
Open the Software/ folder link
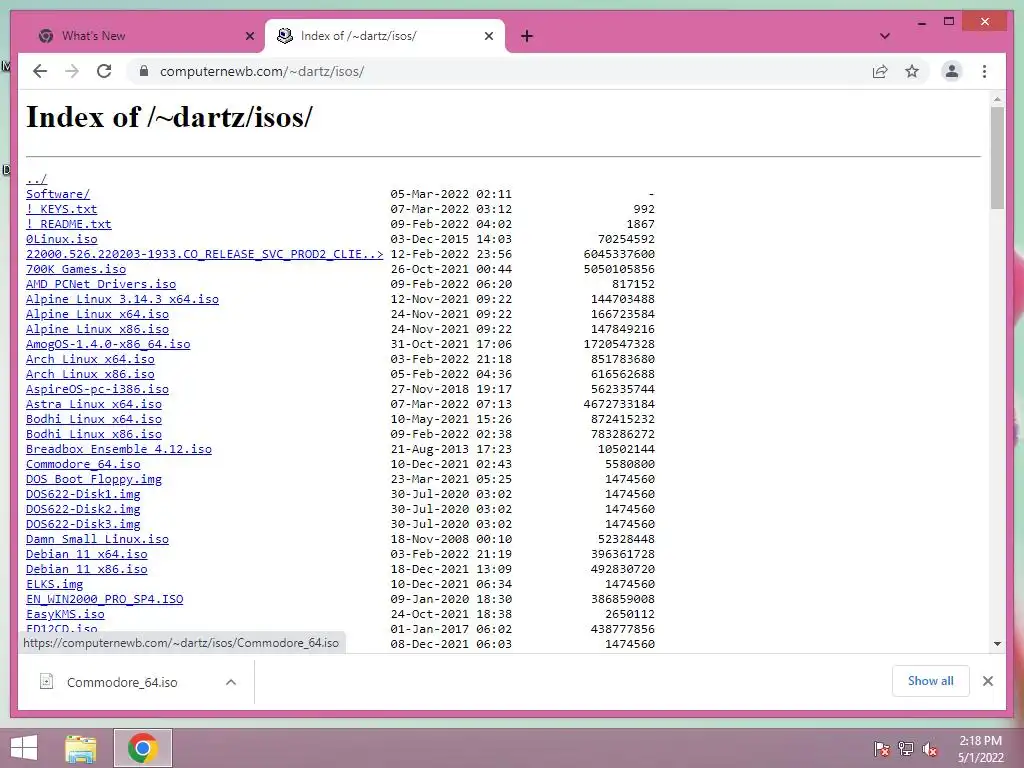pyautogui.click(x=58, y=194)
